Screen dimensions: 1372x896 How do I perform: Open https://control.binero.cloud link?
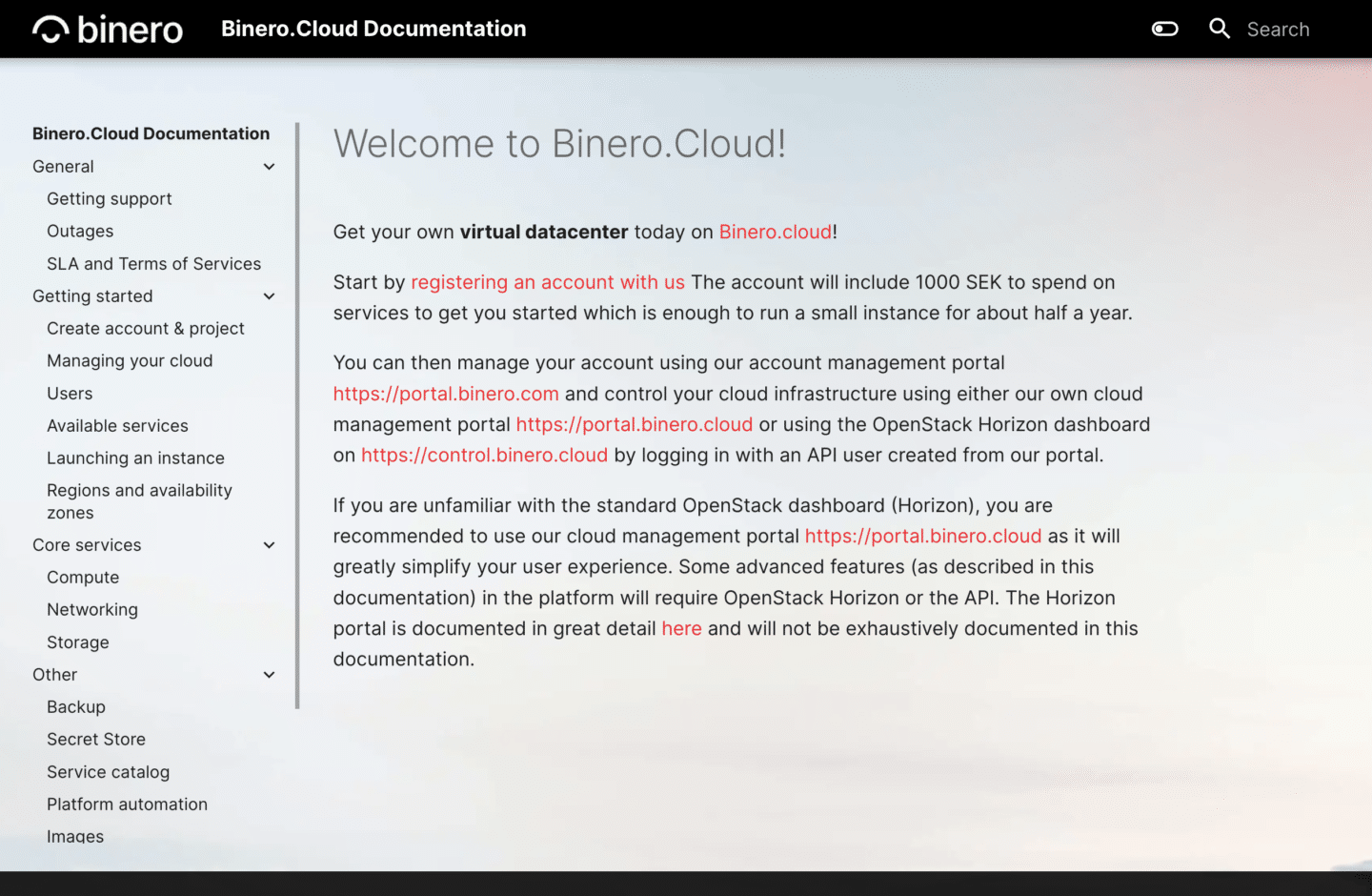pos(484,455)
